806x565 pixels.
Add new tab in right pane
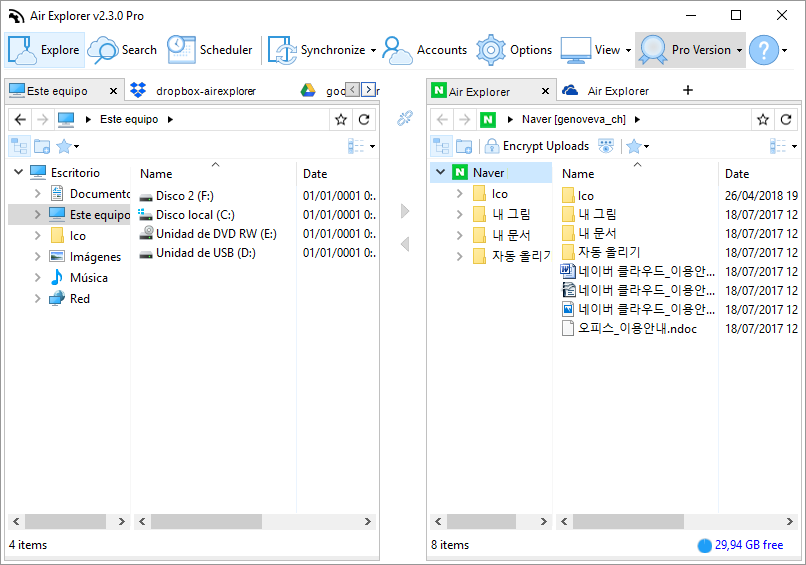[688, 90]
